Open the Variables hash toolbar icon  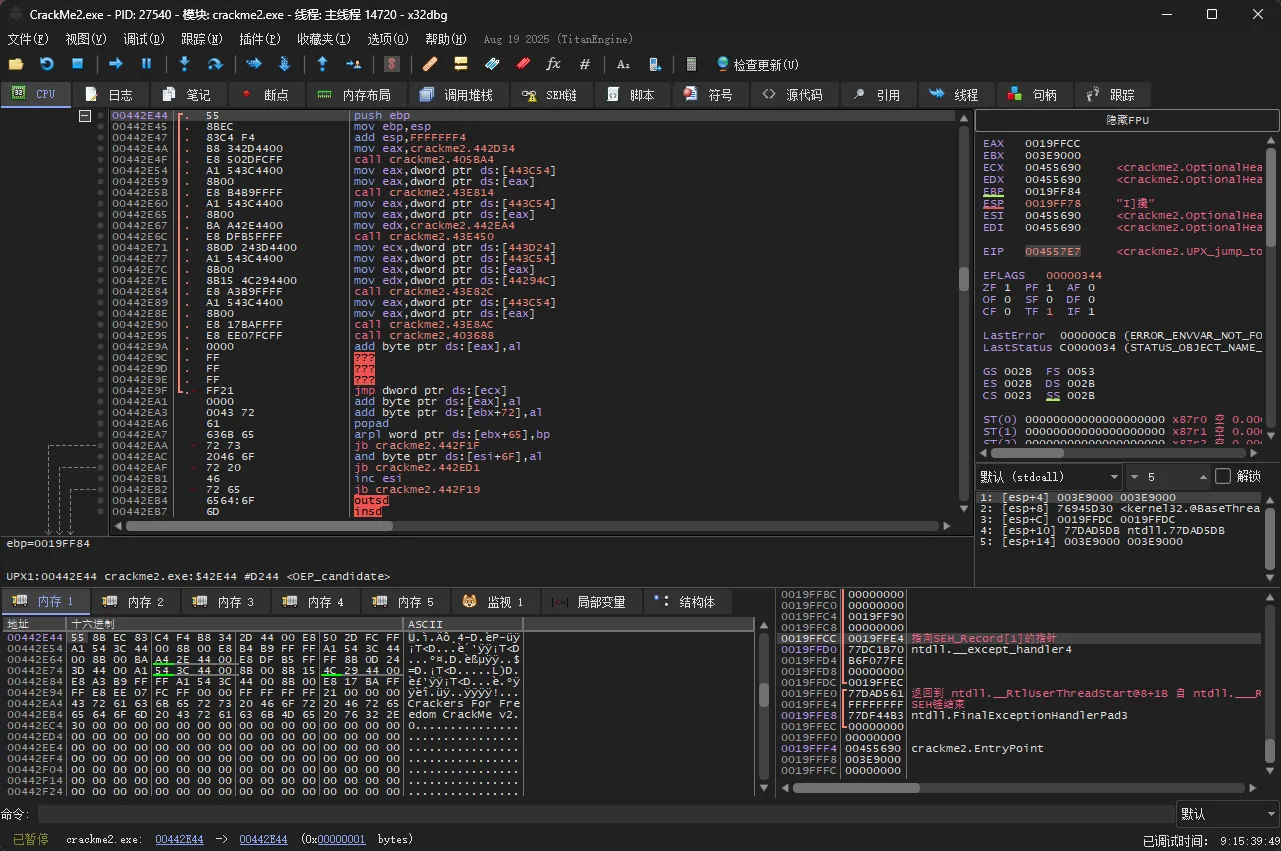point(585,64)
